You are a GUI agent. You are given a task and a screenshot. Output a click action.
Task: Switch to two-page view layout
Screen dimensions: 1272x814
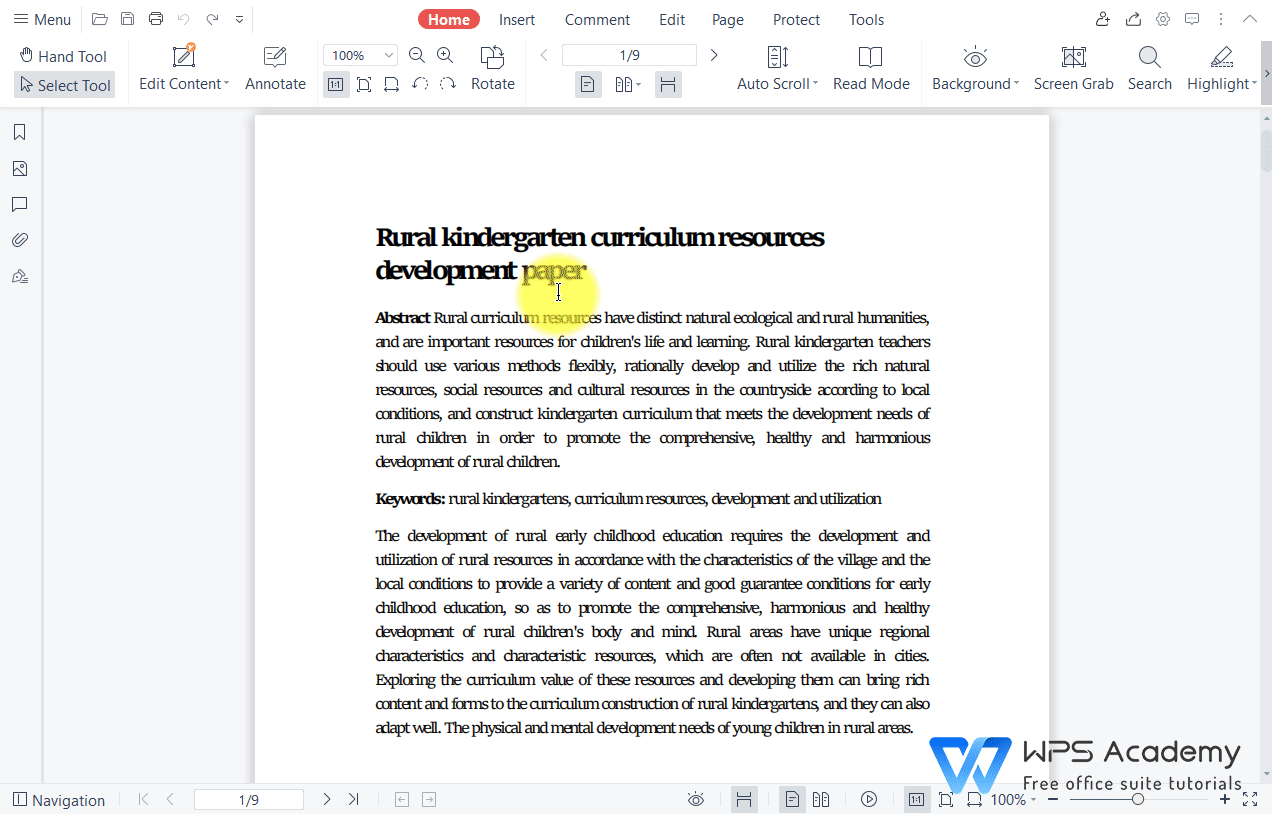[622, 84]
